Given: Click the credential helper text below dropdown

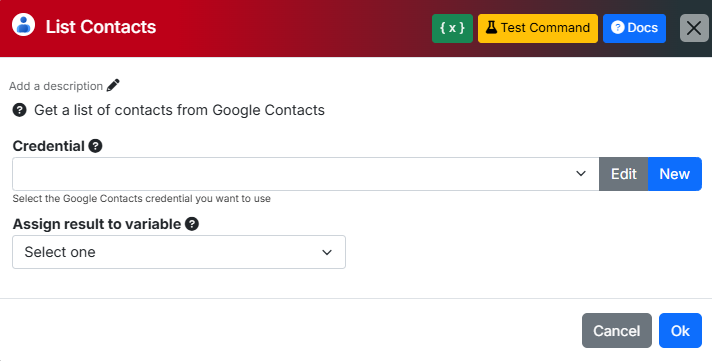Looking at the screenshot, I should [x=142, y=199].
